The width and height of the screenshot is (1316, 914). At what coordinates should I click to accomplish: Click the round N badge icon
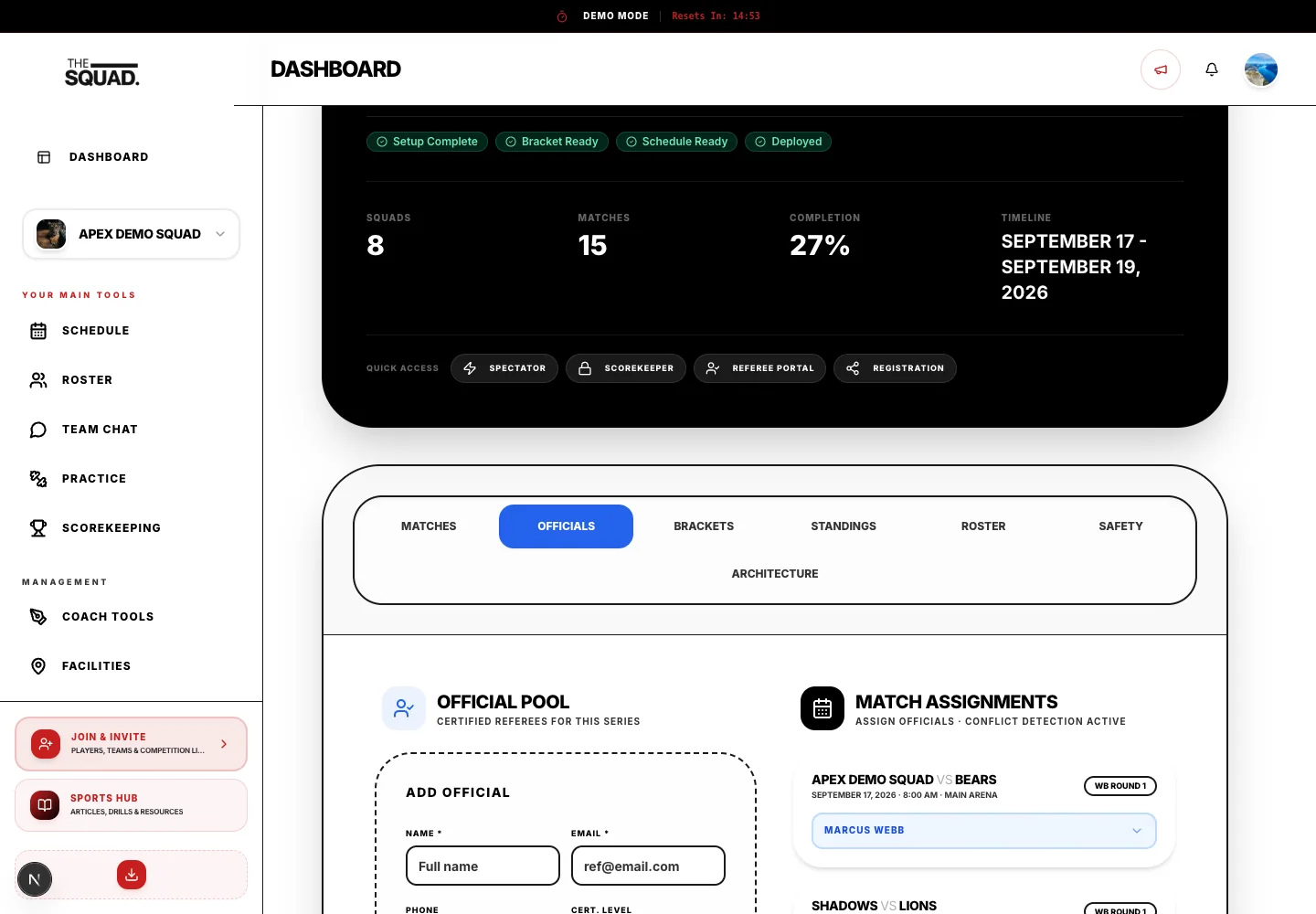(35, 880)
